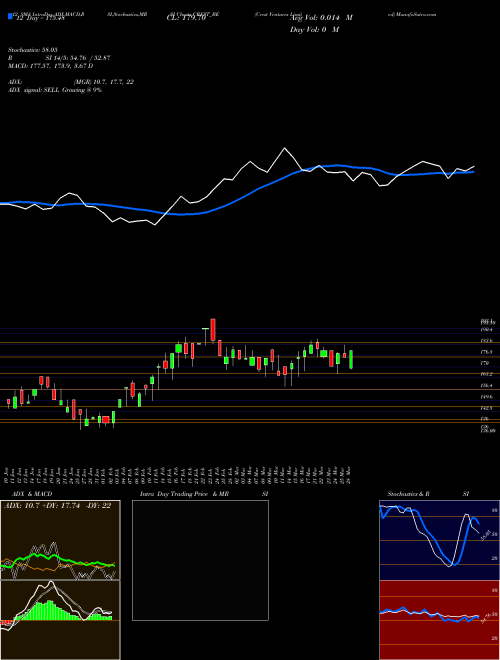Screen dimensions: 500x660
Task: Click the 'SI 14/3: 54.76 / 52.87' value
Action: [x=78, y=58]
